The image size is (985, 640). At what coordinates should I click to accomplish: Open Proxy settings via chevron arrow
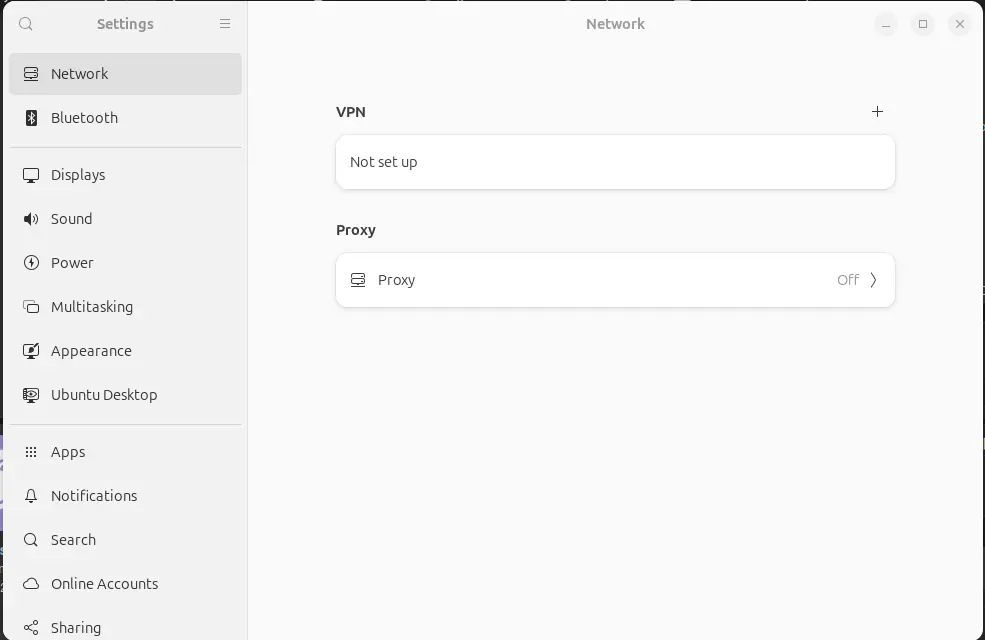pyautogui.click(x=873, y=280)
